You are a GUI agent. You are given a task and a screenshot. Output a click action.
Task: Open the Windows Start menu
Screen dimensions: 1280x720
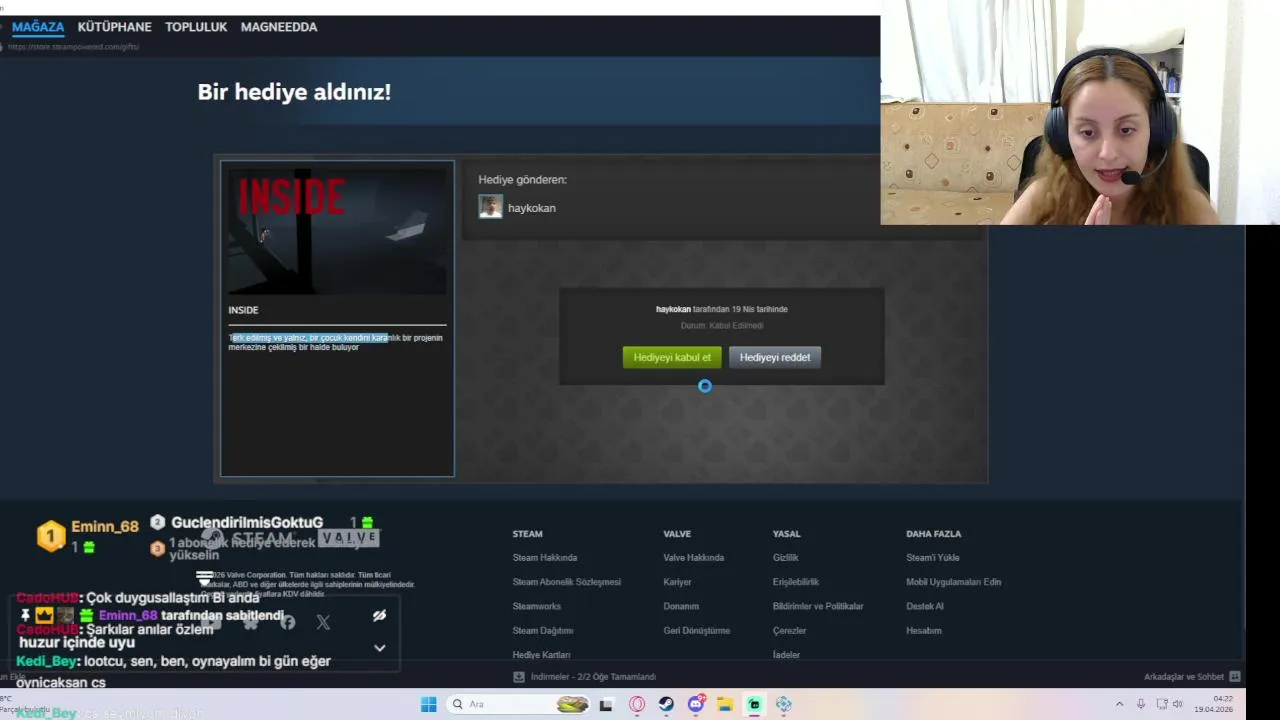(x=428, y=704)
